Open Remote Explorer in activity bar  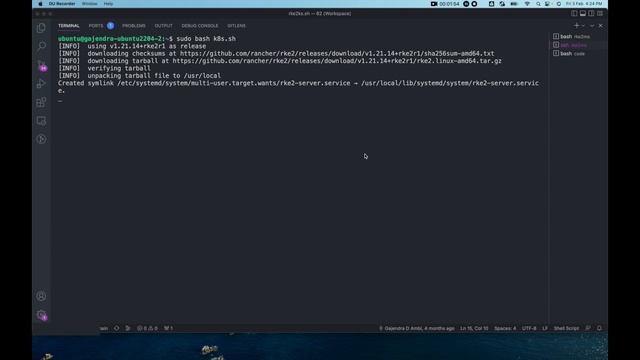tap(41, 121)
